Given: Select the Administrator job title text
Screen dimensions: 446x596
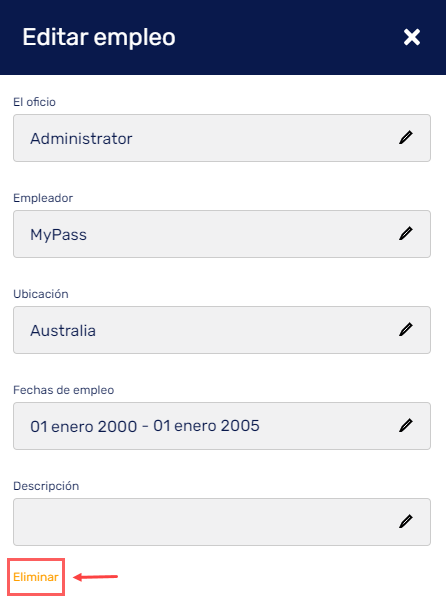Looking at the screenshot, I should click(81, 138).
